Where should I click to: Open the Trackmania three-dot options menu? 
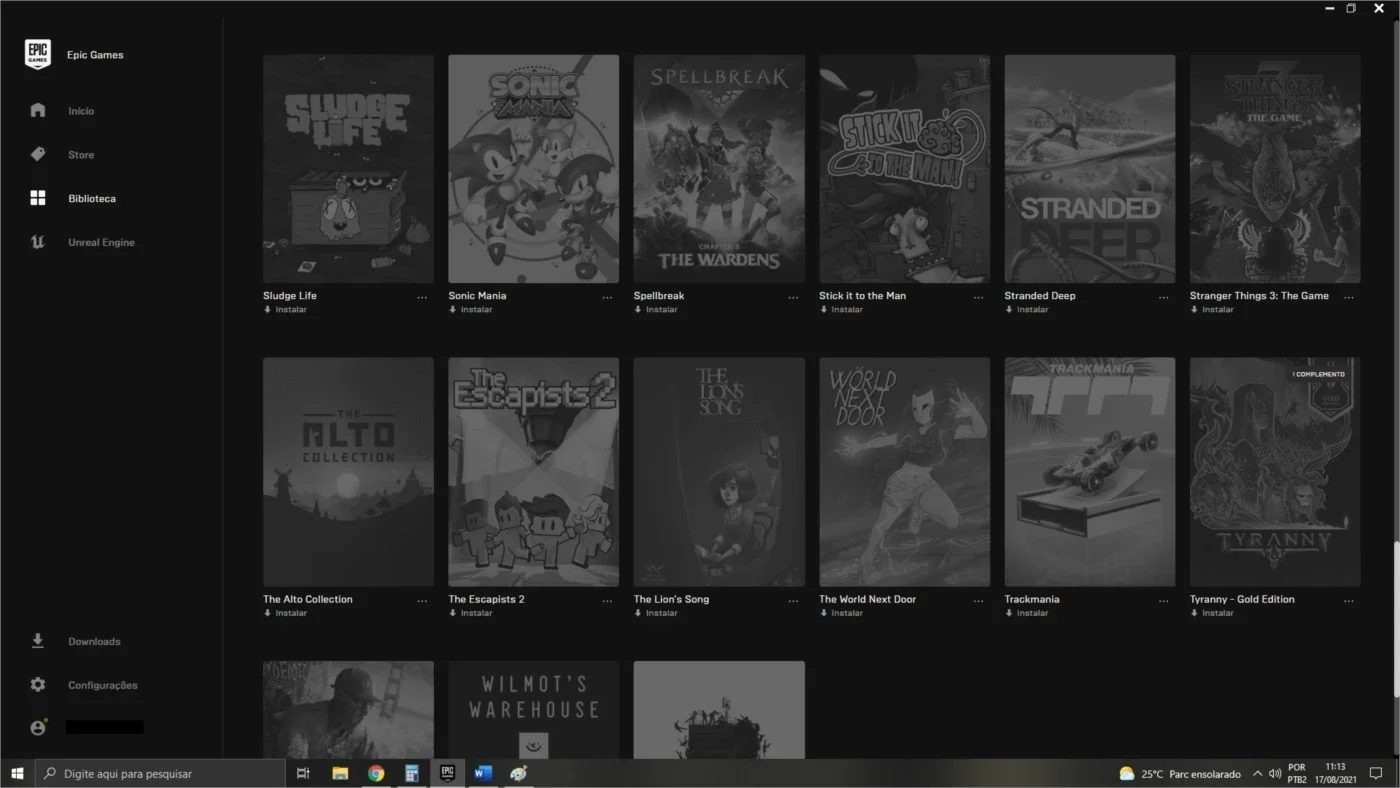click(1163, 601)
